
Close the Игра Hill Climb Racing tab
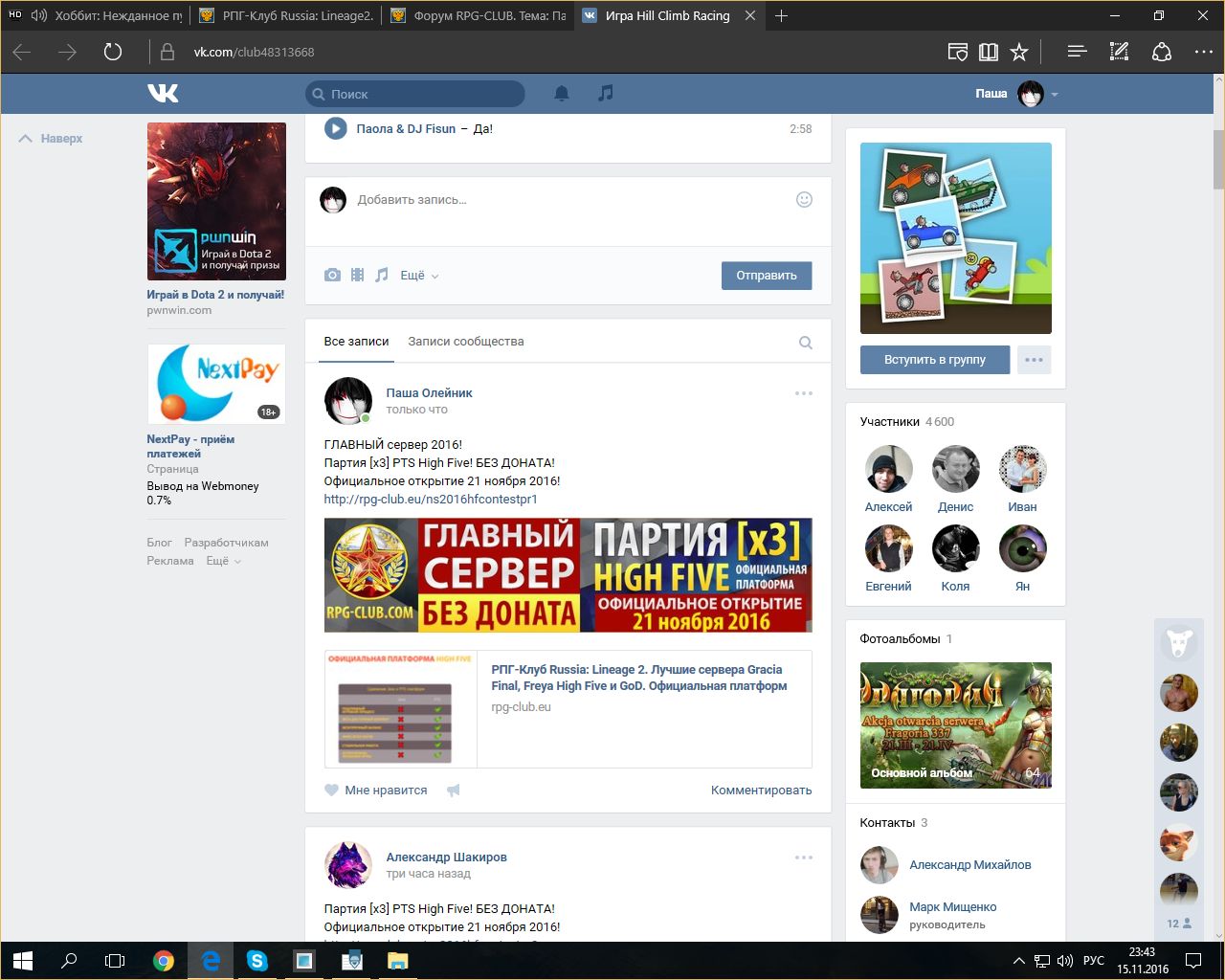tap(750, 15)
